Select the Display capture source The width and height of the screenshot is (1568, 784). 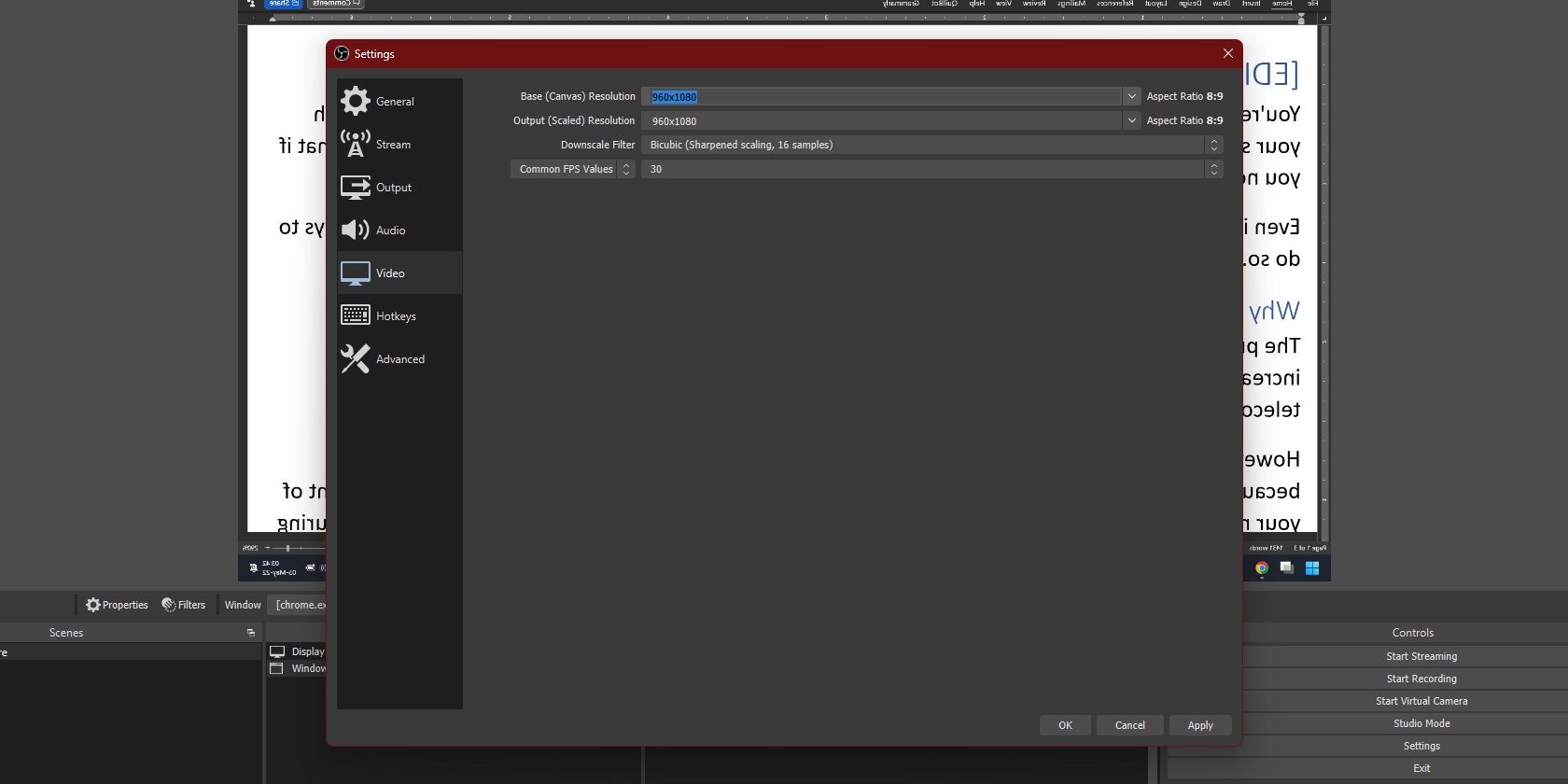click(x=297, y=651)
